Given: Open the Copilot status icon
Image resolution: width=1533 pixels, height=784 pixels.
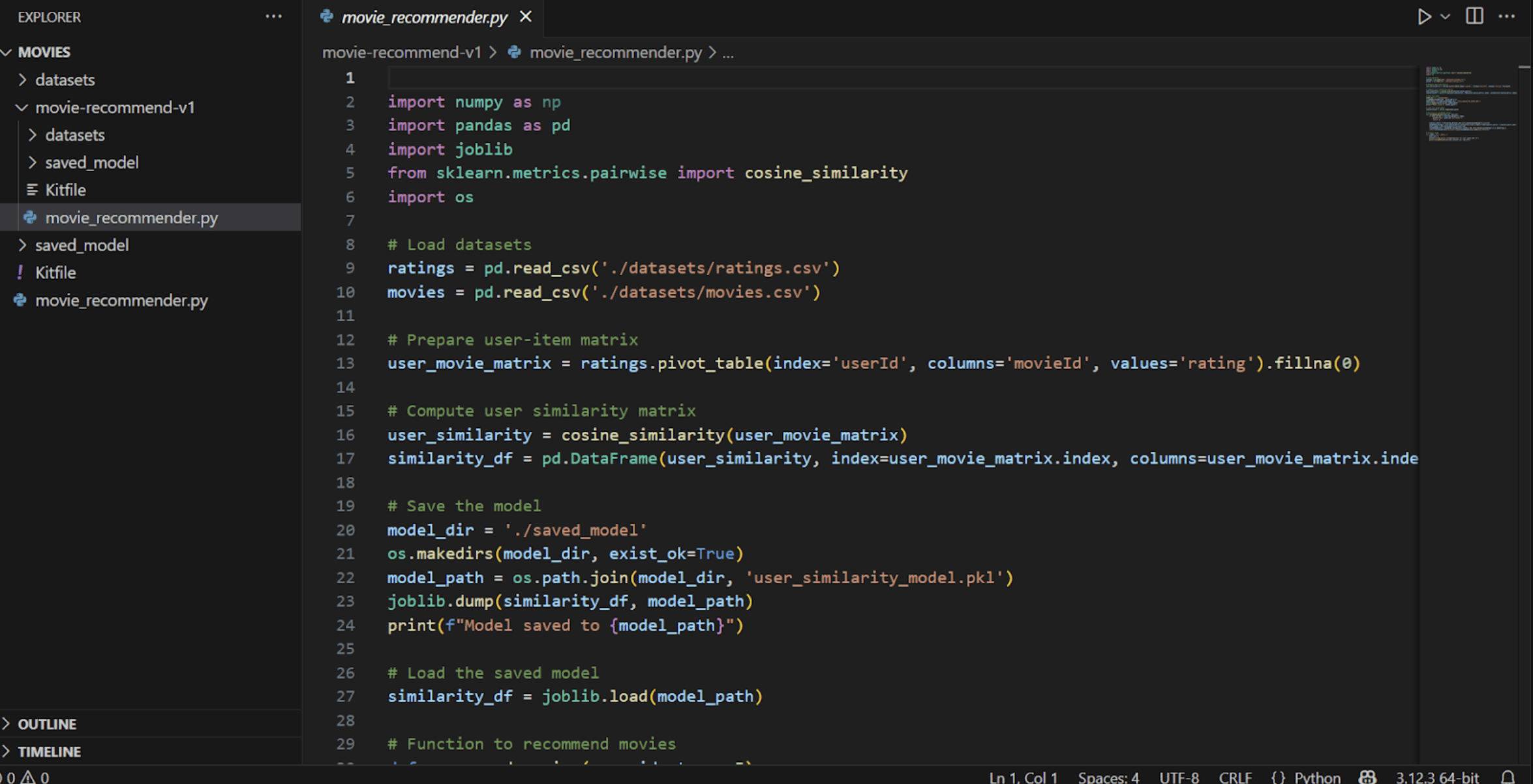Looking at the screenshot, I should pos(1367,777).
